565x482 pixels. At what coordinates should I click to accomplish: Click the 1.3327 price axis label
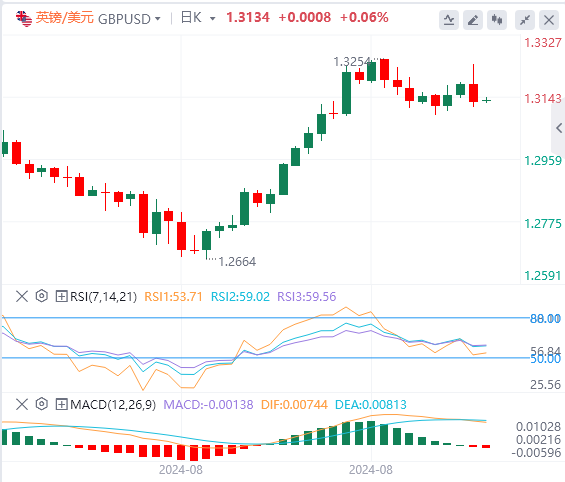pyautogui.click(x=543, y=43)
